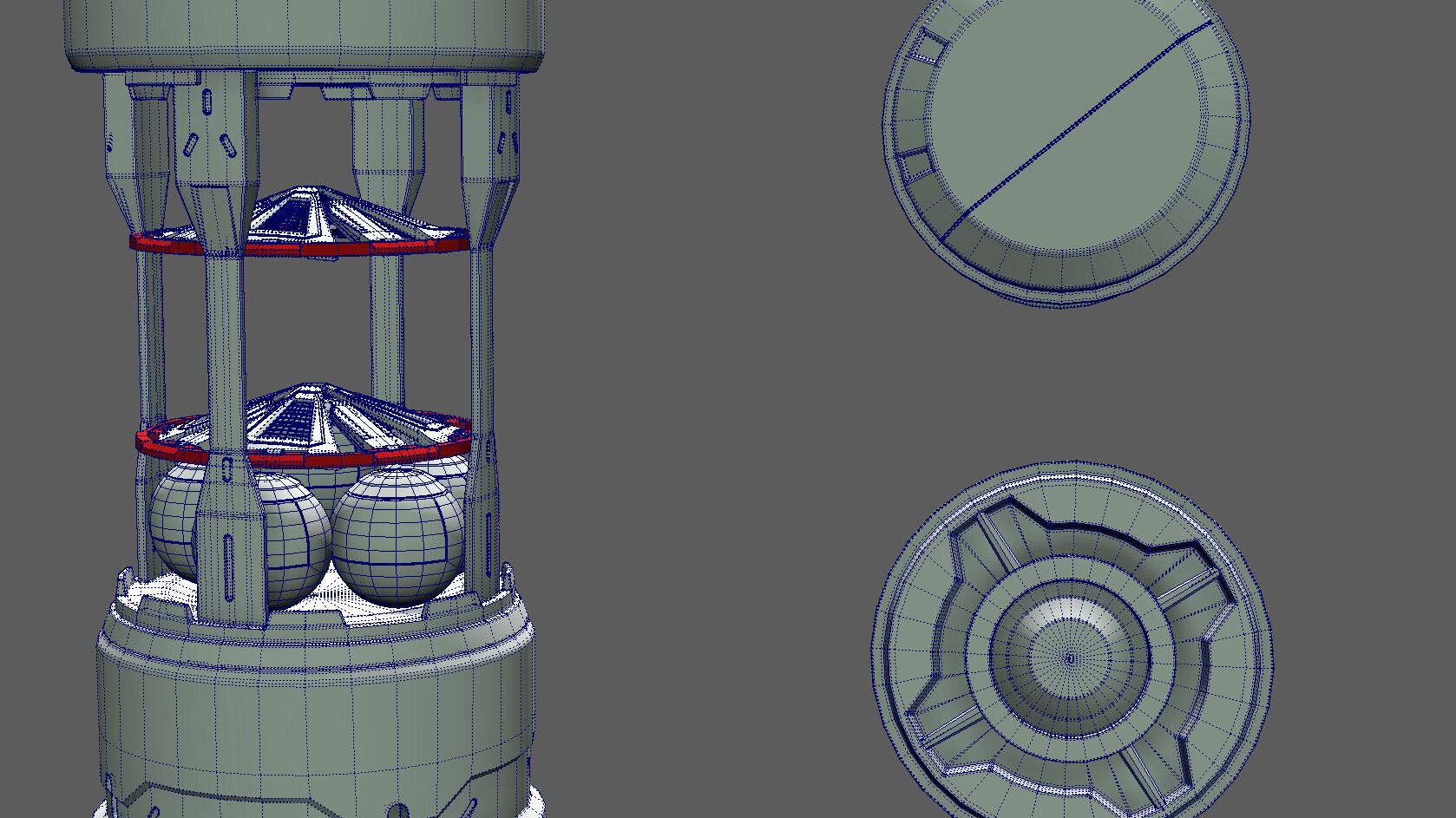Select the leftmost pillar of the tower
This screenshot has width=1456, height=818.
(x=148, y=330)
